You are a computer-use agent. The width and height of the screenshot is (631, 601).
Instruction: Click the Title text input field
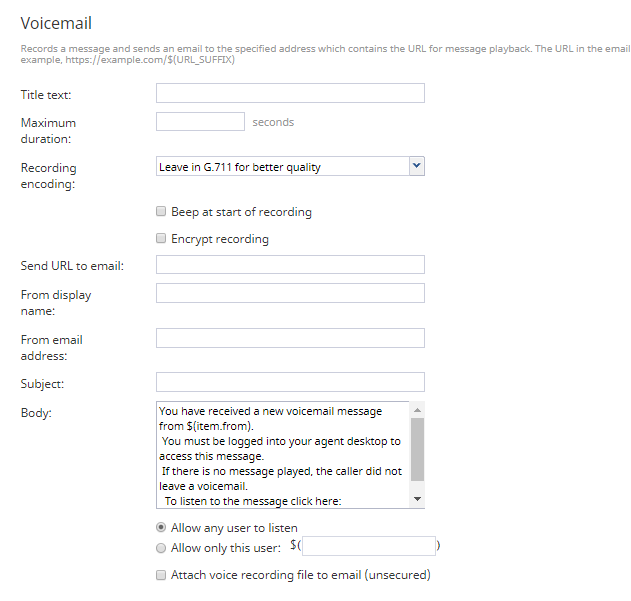290,93
